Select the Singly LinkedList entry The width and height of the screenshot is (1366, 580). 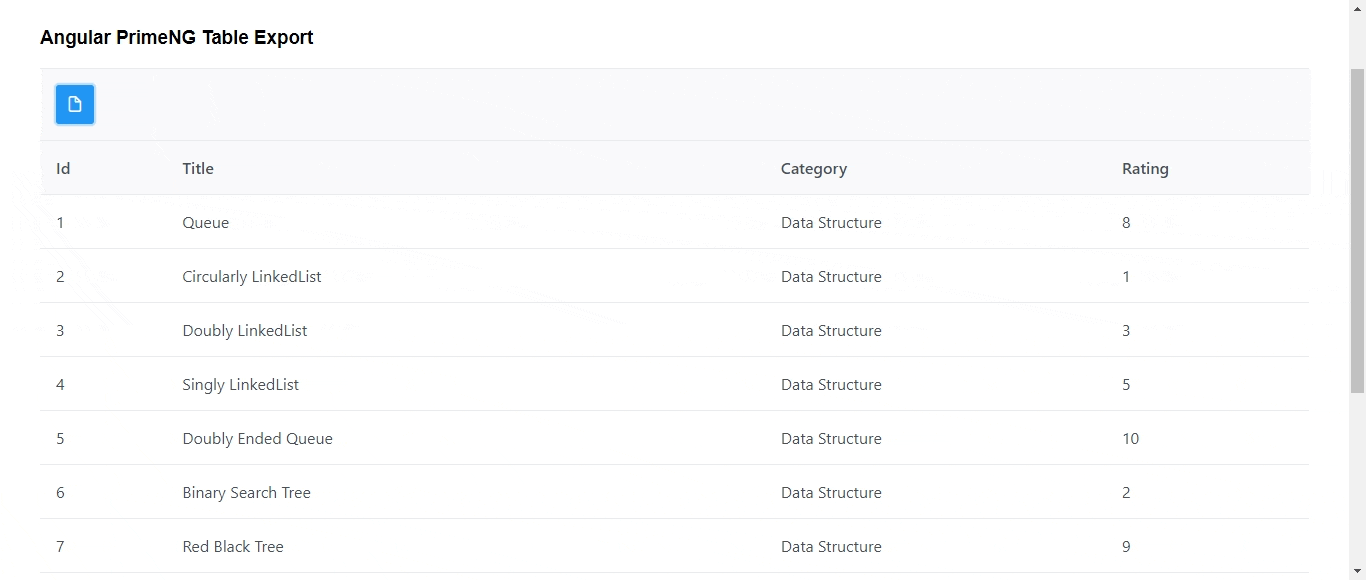[241, 385]
